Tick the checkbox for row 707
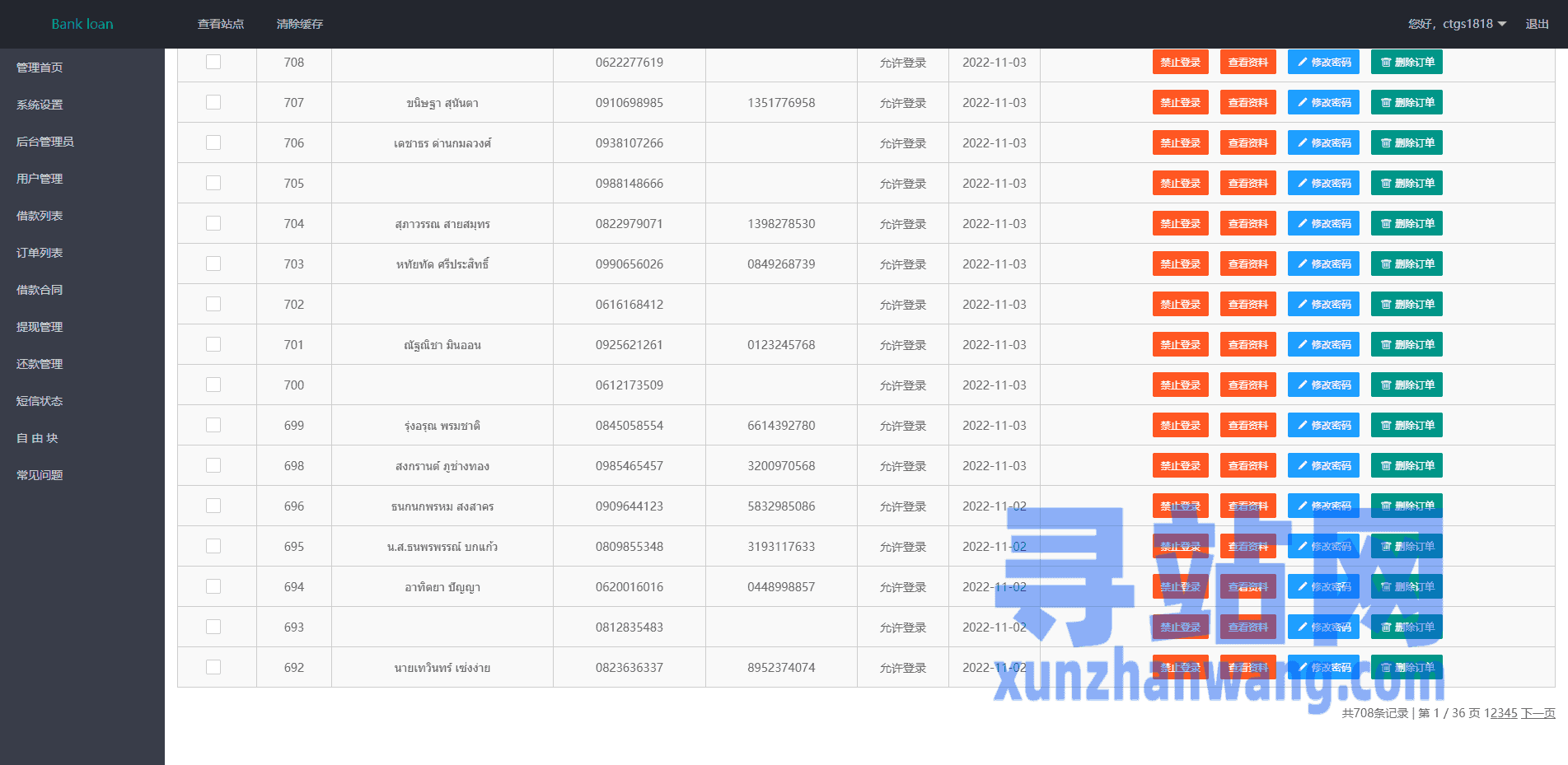 (213, 102)
